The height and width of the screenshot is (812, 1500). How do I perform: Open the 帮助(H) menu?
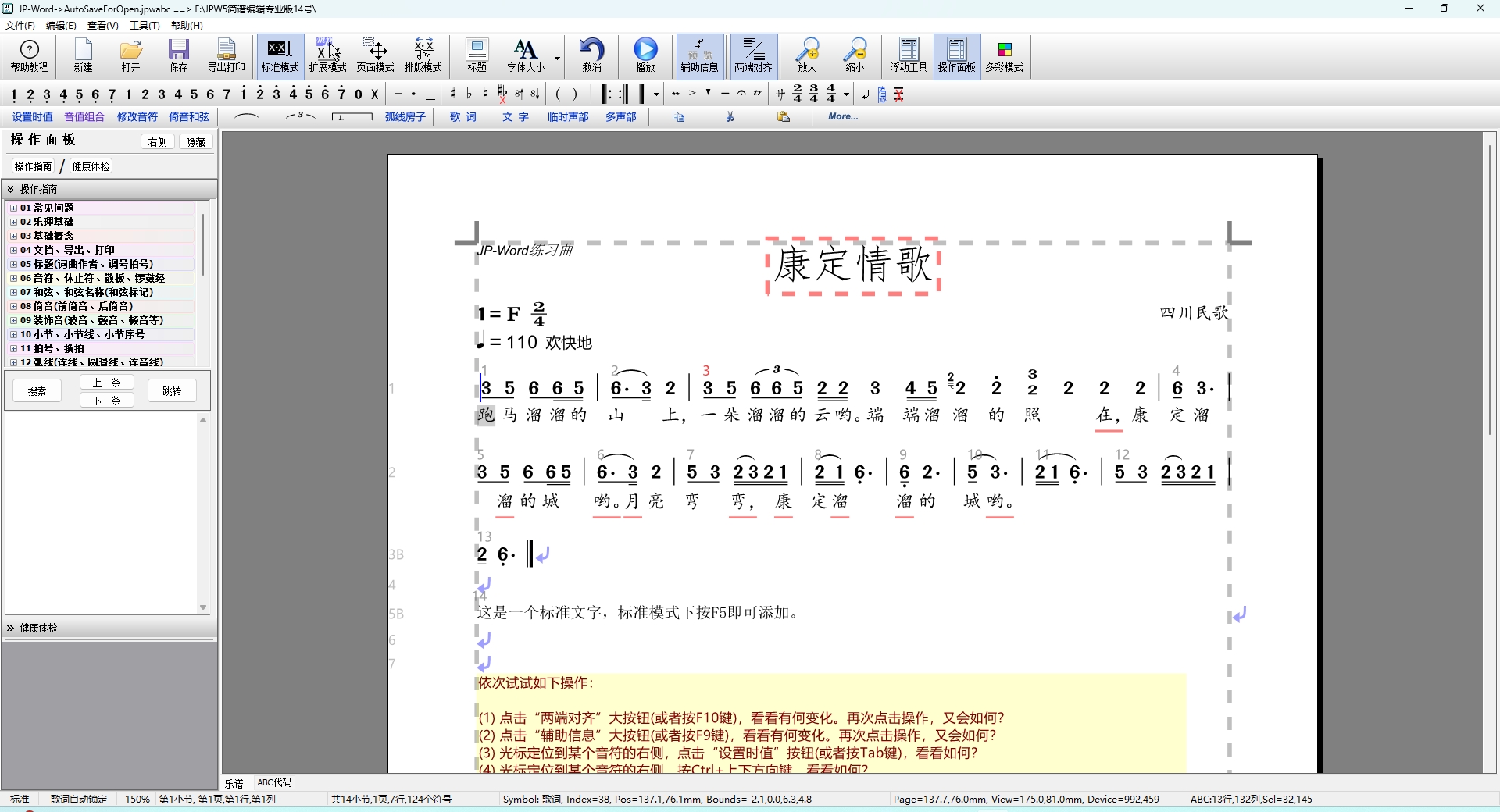pyautogui.click(x=187, y=26)
